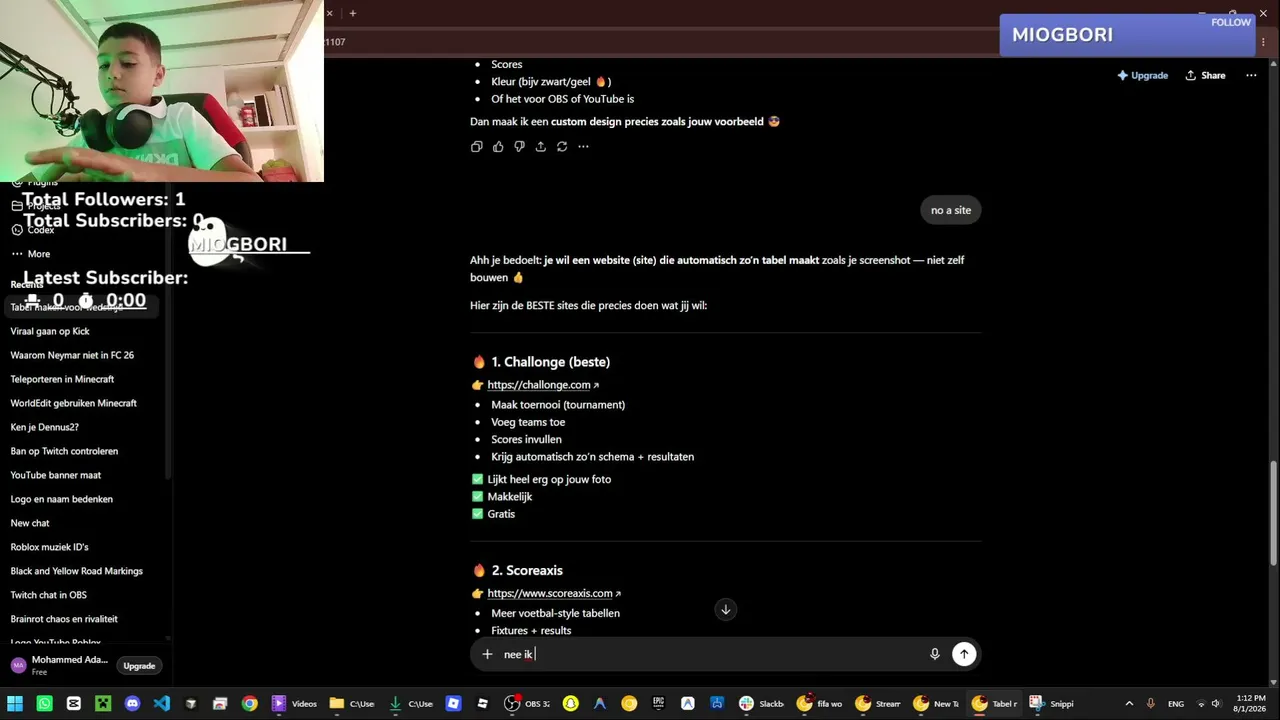
Task: Click the plus attach button in the composer
Action: coord(487,654)
